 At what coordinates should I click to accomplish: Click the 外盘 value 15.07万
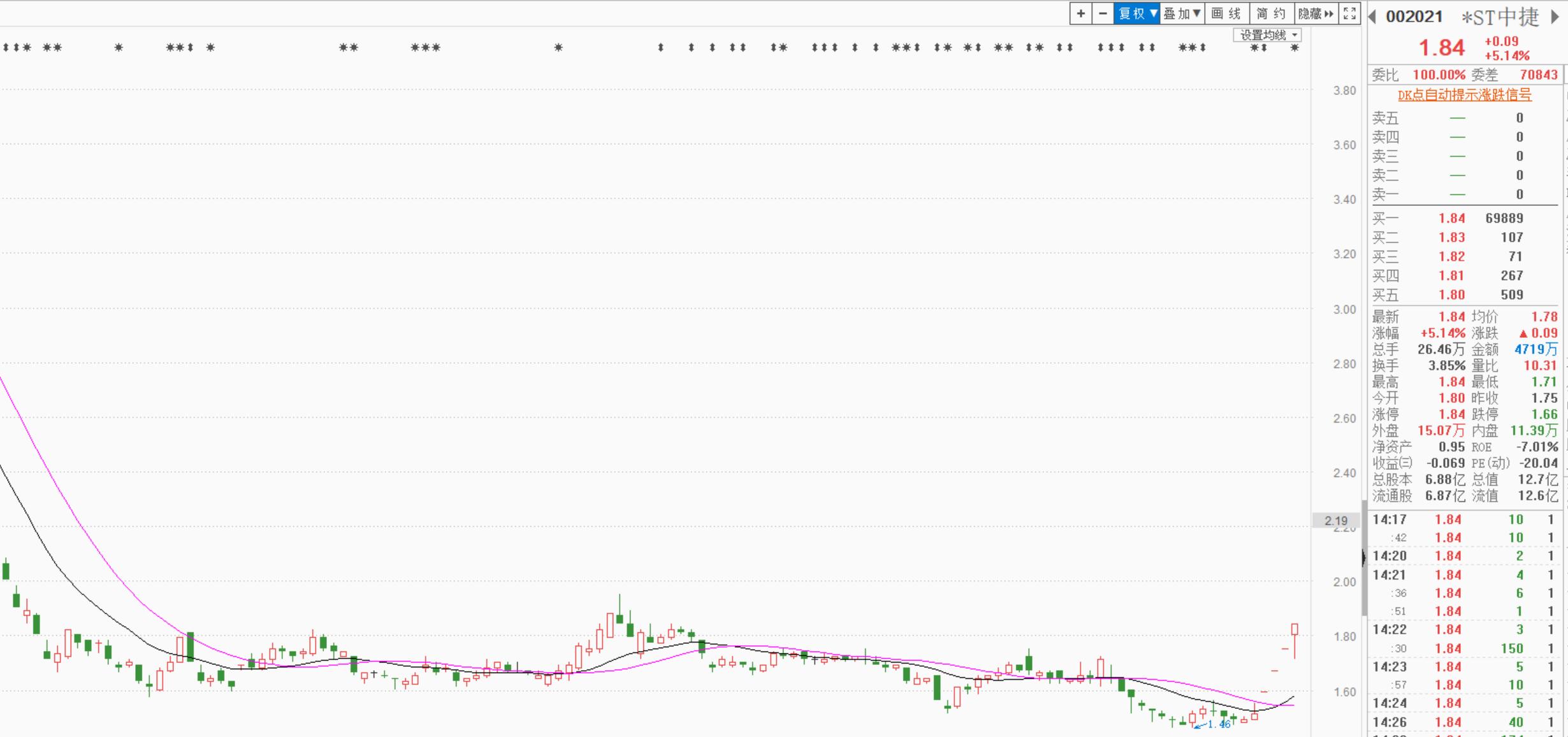point(1441,431)
